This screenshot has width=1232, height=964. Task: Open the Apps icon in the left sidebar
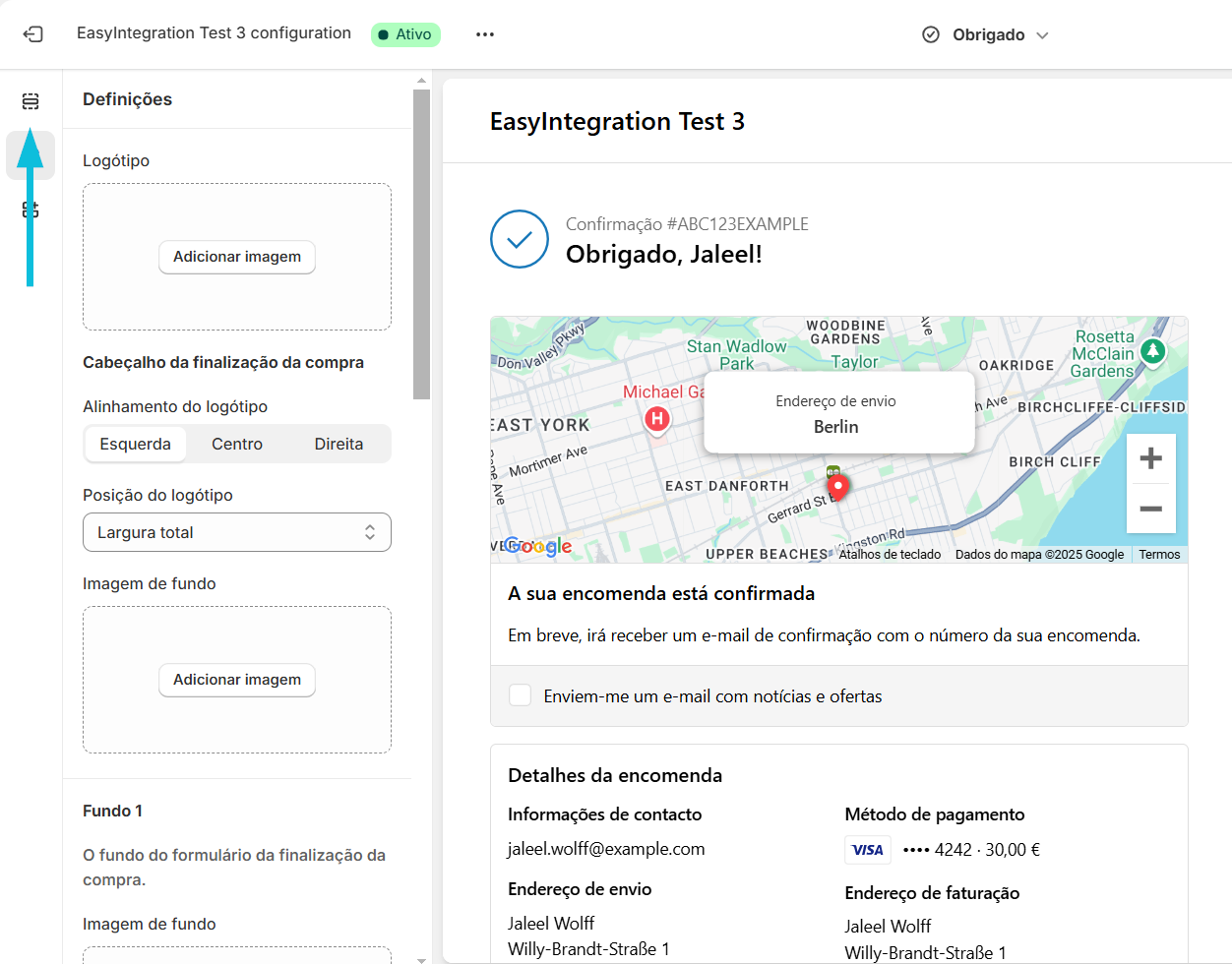click(31, 210)
